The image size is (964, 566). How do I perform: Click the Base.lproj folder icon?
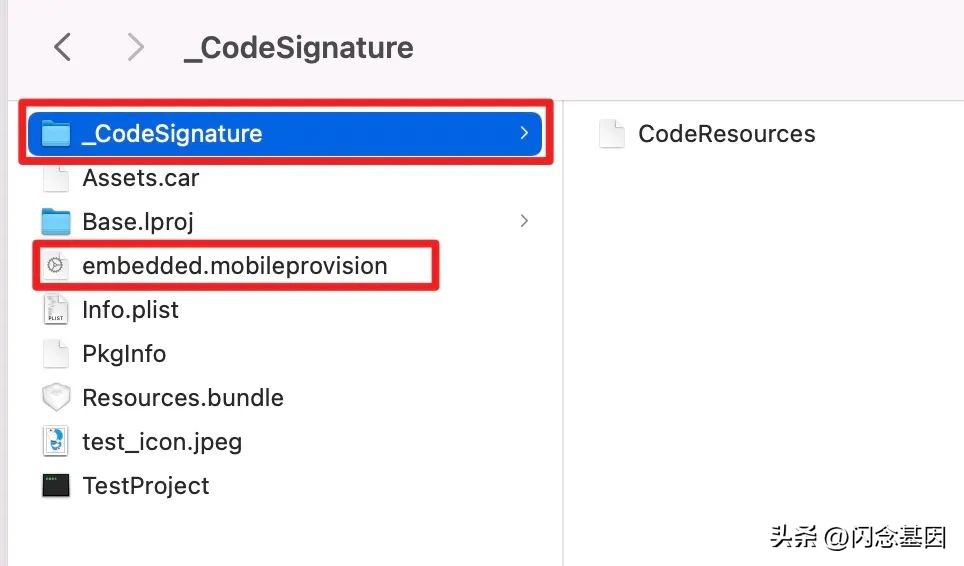[x=56, y=222]
